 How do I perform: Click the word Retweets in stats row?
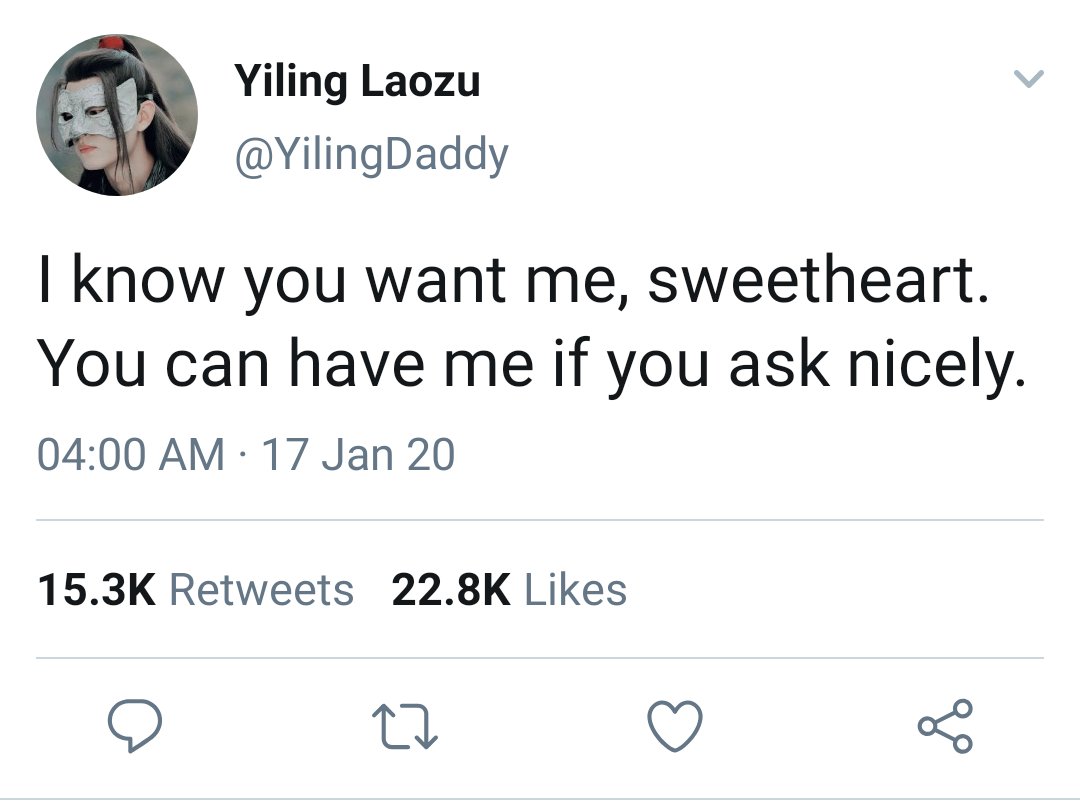point(262,590)
